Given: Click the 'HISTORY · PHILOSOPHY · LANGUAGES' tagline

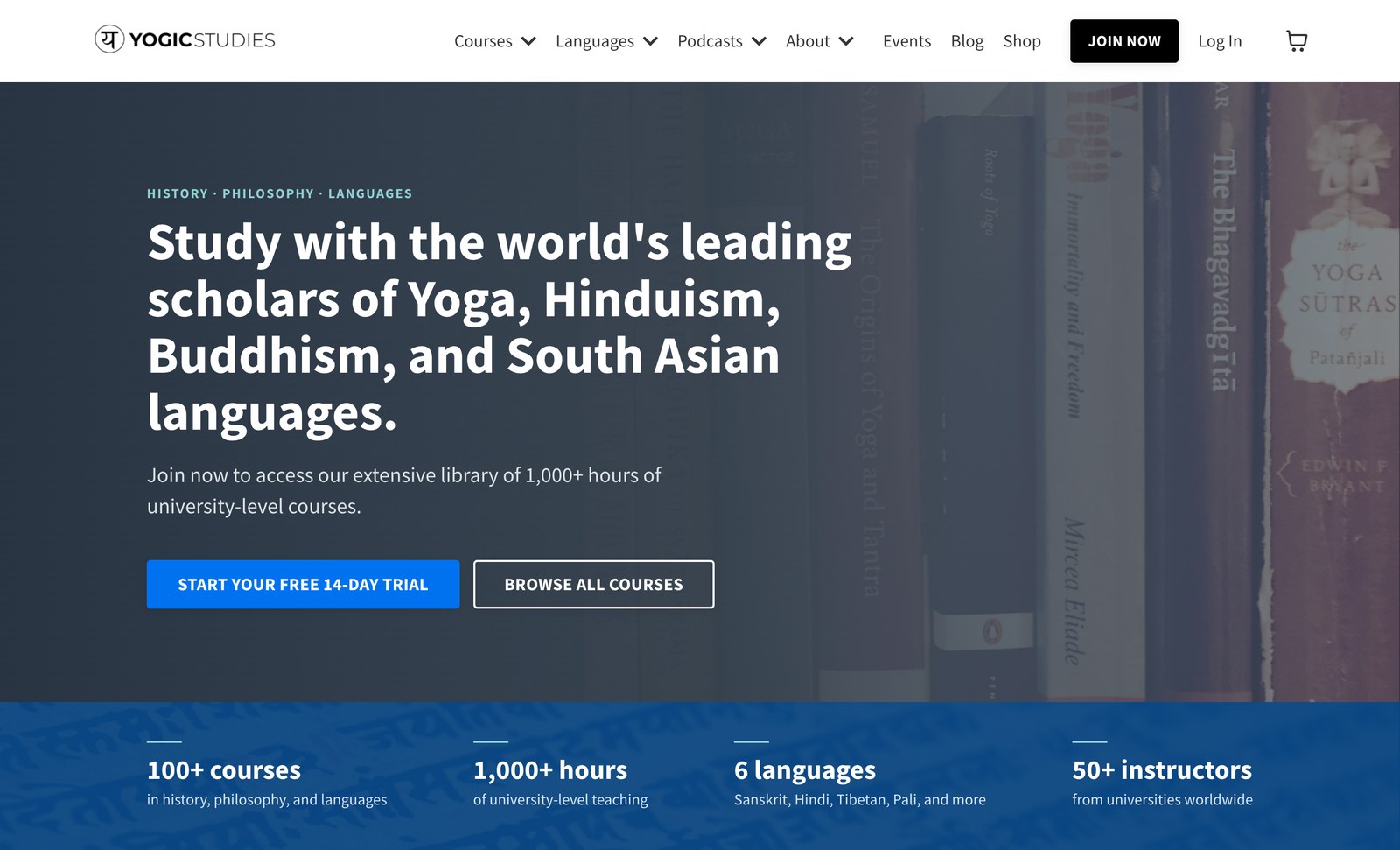Looking at the screenshot, I should [x=279, y=193].
